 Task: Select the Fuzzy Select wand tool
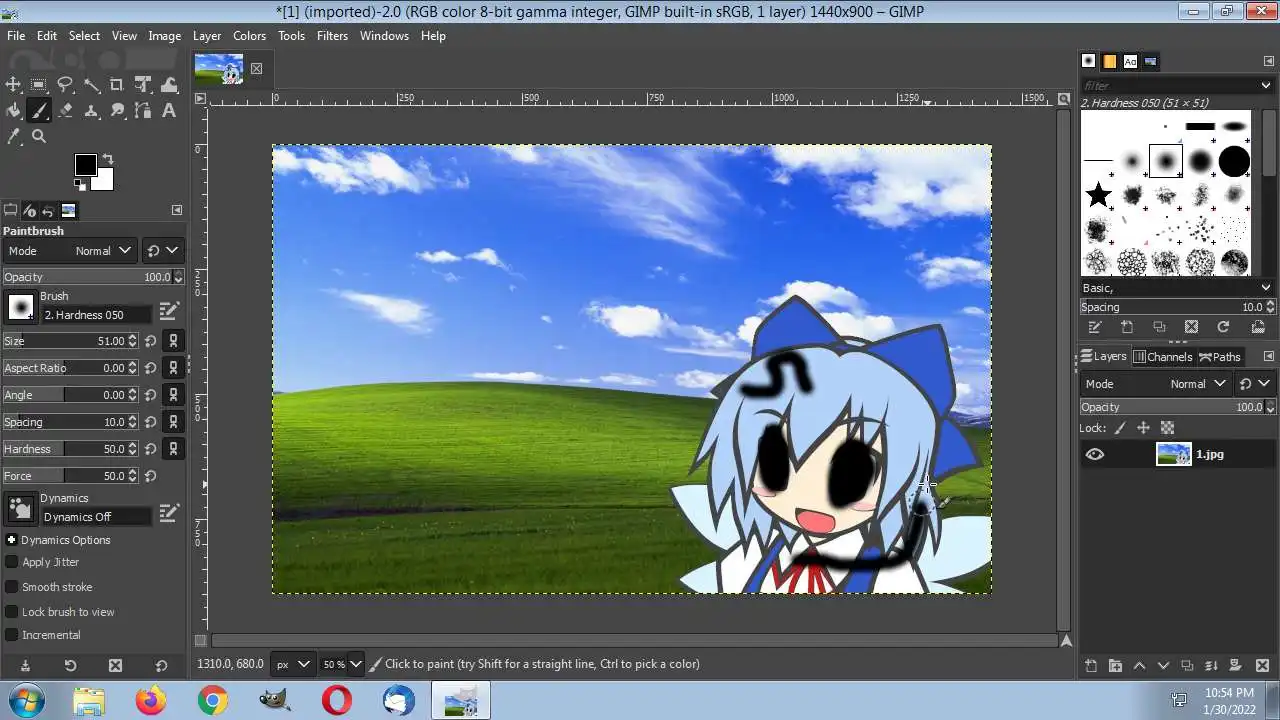point(91,85)
